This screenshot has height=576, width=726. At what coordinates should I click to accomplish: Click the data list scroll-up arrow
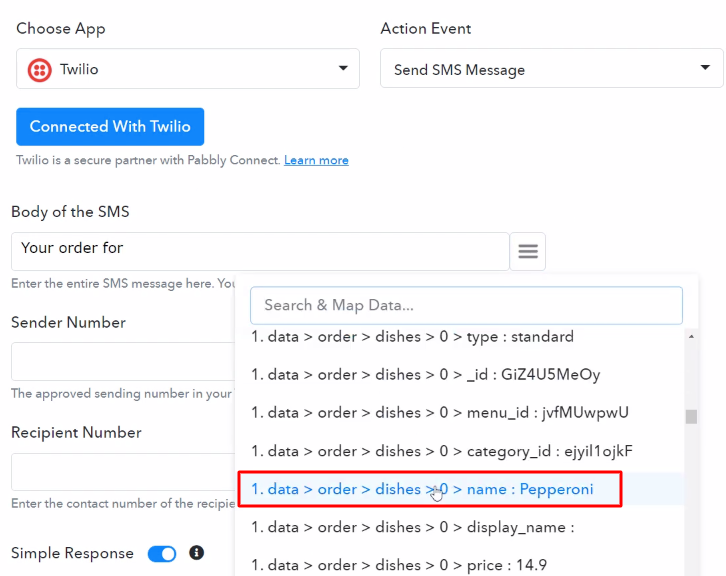pos(691,337)
